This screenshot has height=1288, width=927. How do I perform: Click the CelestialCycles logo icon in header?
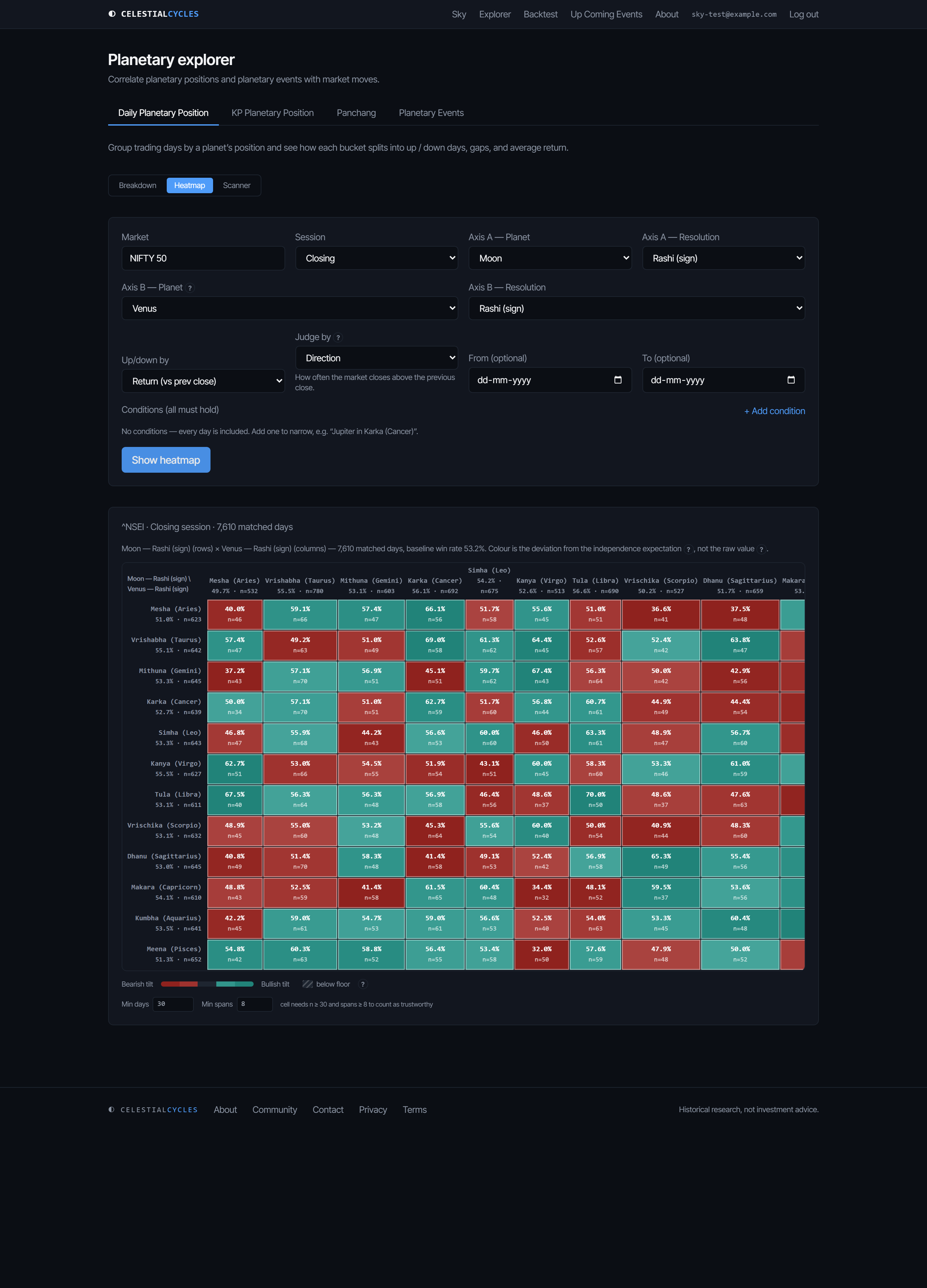(x=112, y=14)
